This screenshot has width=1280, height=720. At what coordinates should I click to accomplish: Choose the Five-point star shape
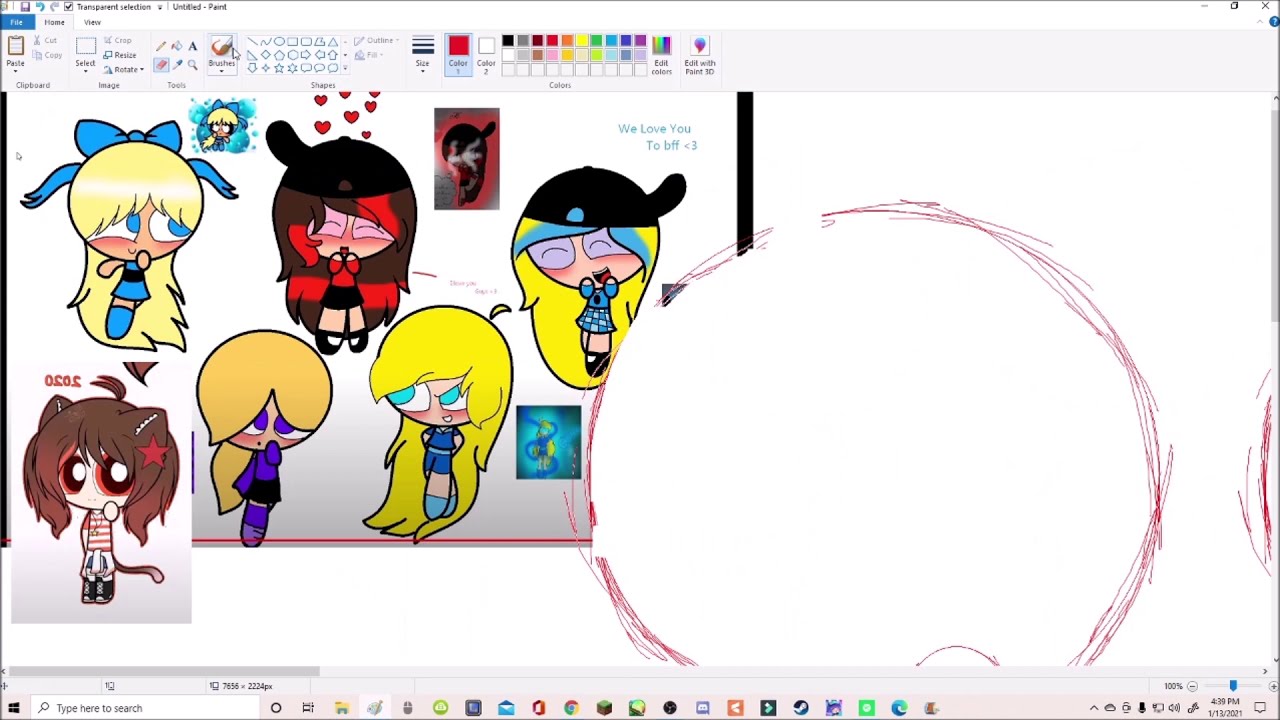(279, 68)
